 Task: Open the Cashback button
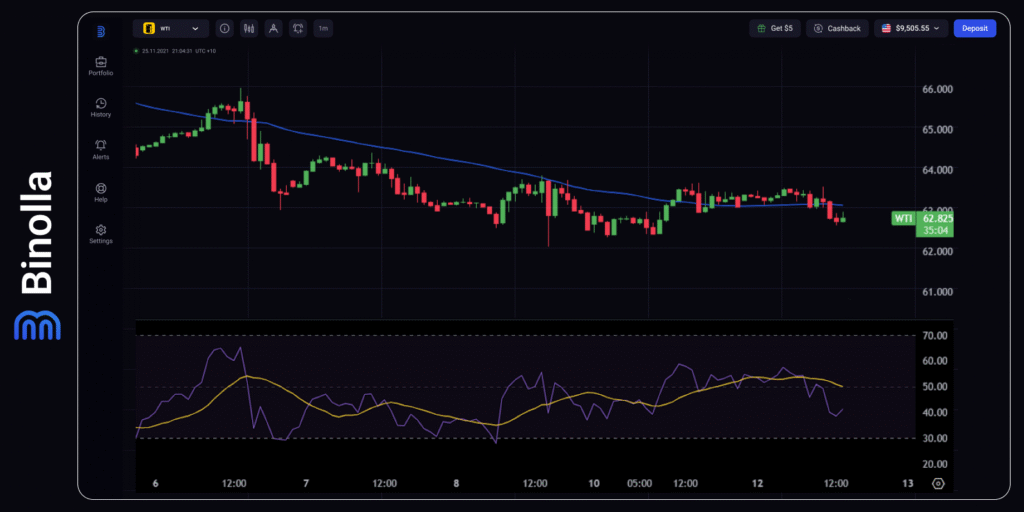coord(837,29)
